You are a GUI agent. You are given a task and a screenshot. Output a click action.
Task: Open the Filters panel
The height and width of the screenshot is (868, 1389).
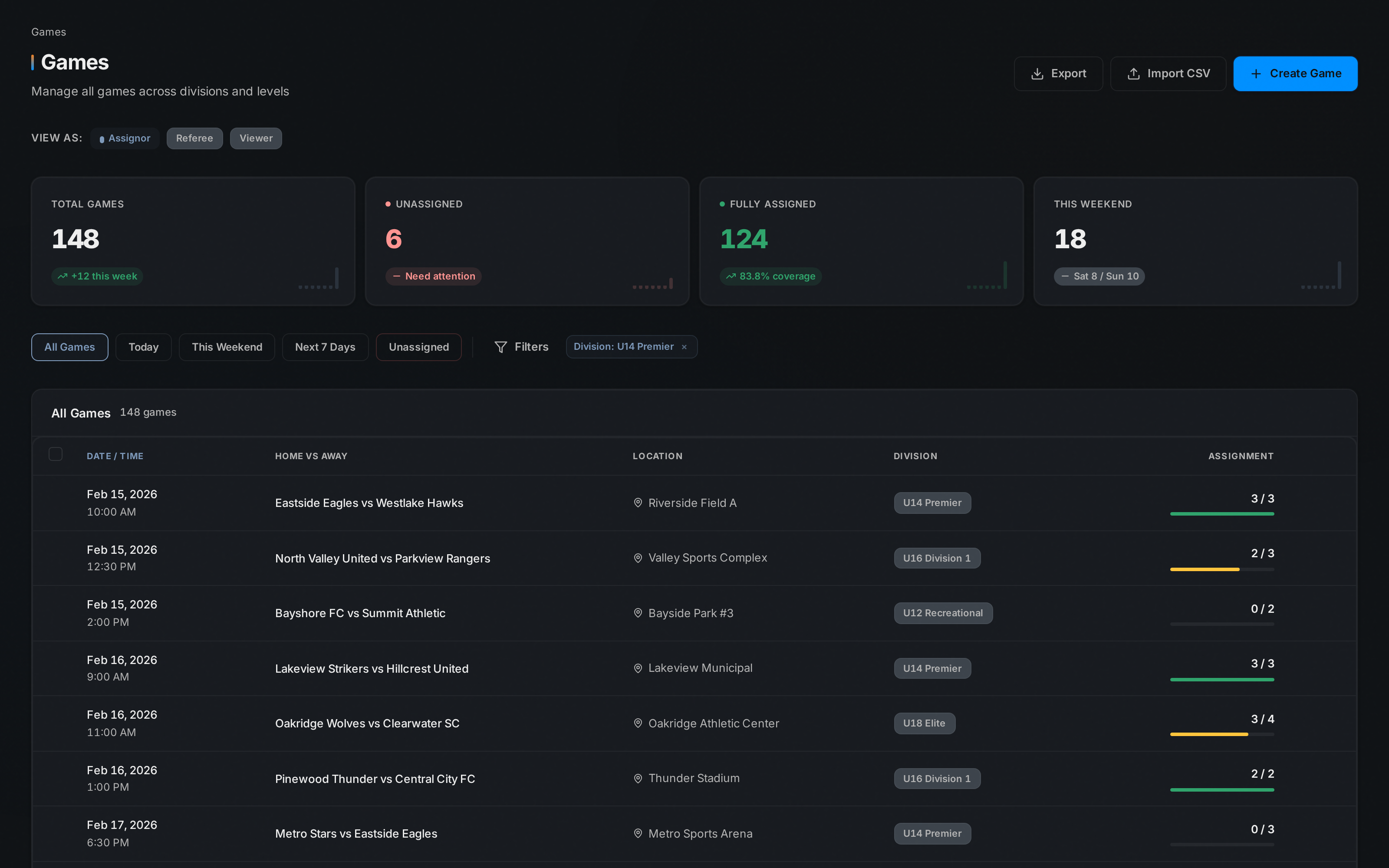521,347
